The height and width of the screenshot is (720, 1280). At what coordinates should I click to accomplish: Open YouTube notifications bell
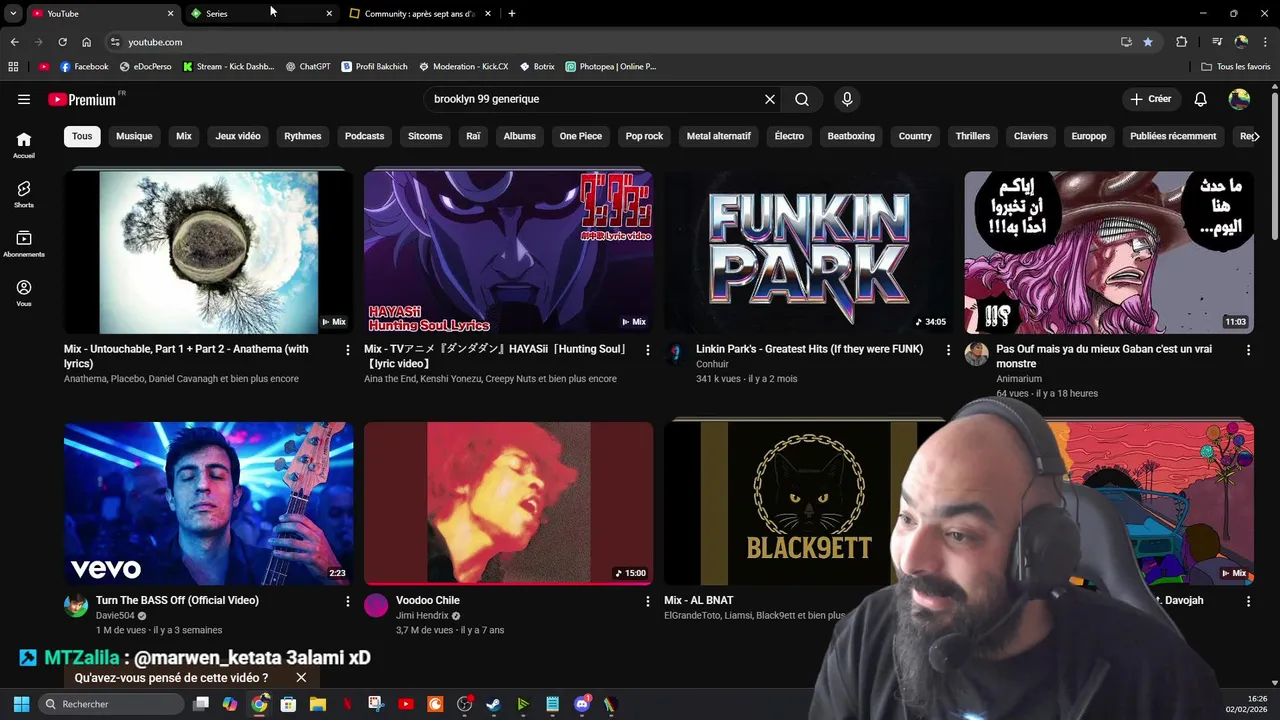pos(1201,99)
